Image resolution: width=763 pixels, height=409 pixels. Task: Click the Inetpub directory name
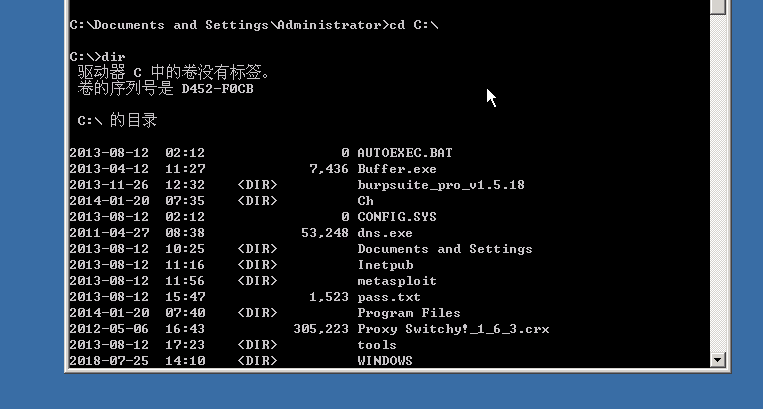[x=385, y=265]
